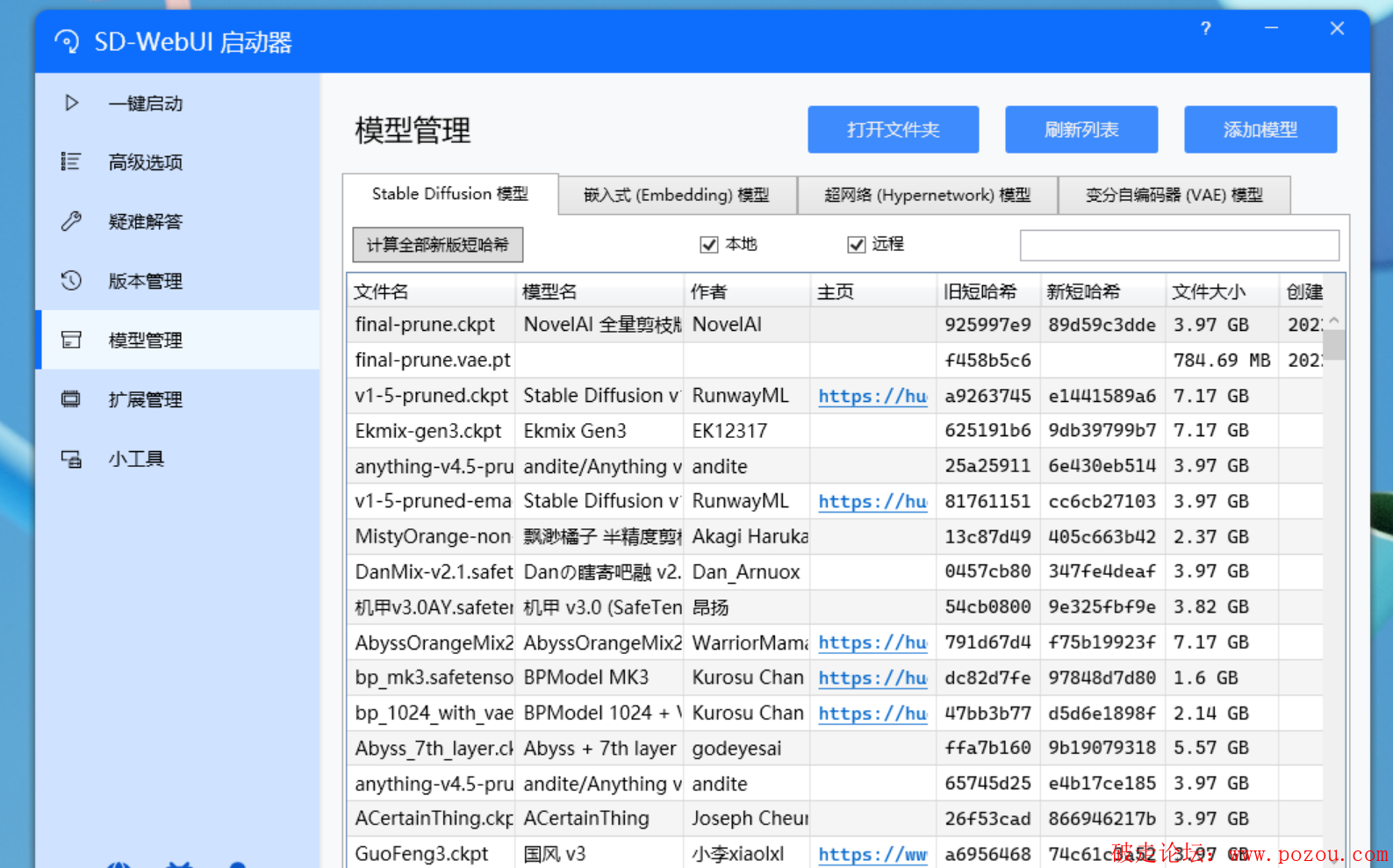Sort by 作者 column header
1393x868 pixels.
(x=747, y=291)
